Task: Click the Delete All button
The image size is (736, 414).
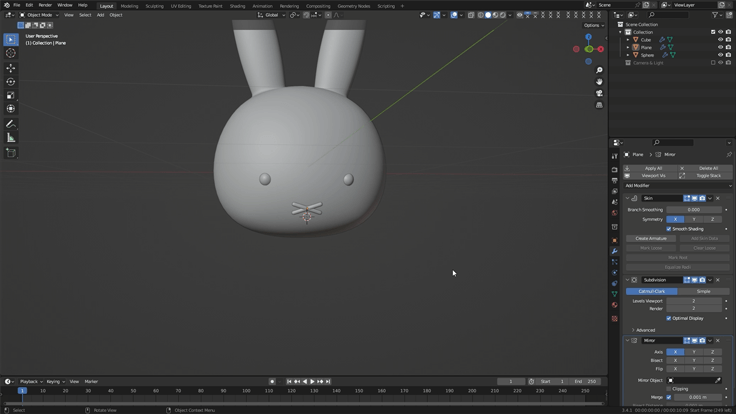Action: (705, 168)
